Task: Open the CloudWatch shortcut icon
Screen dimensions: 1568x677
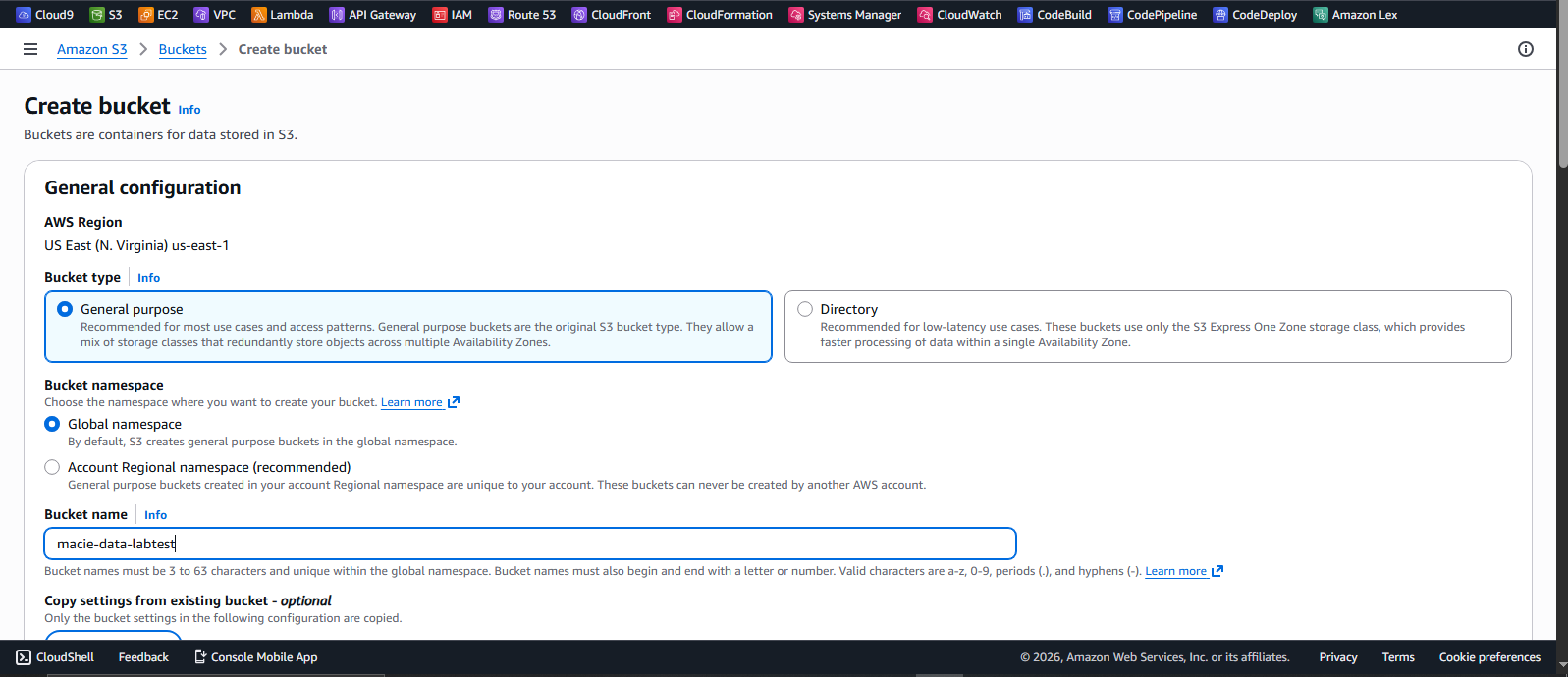Action: coord(925,15)
